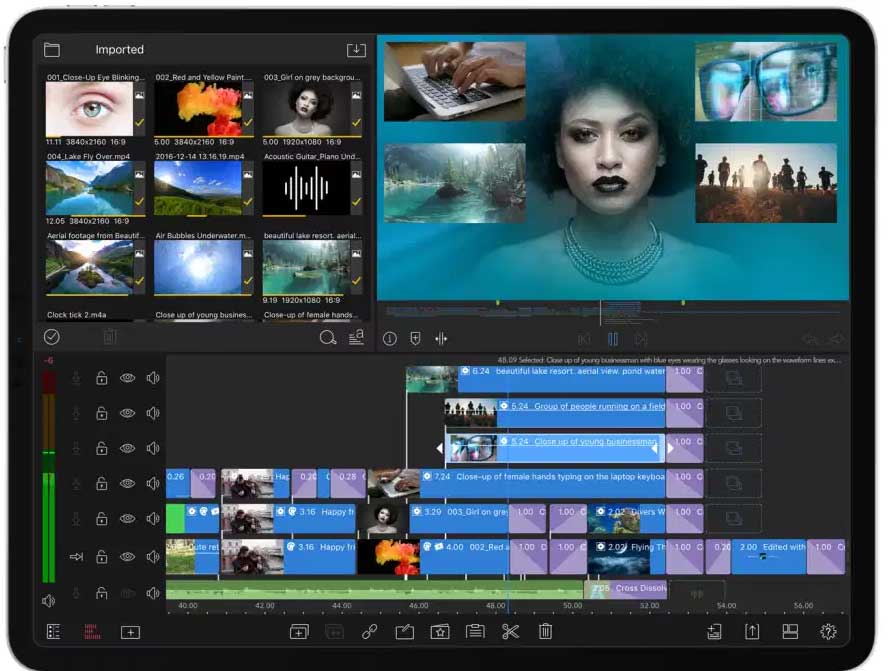The height and width of the screenshot is (671, 888).
Task: Open app settings with the gear icon
Action: point(828,632)
